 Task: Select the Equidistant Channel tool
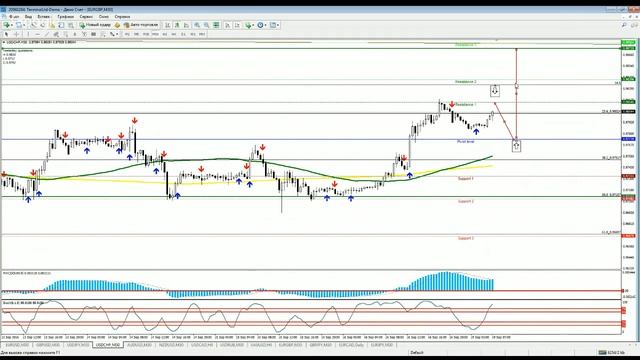[x=56, y=34]
